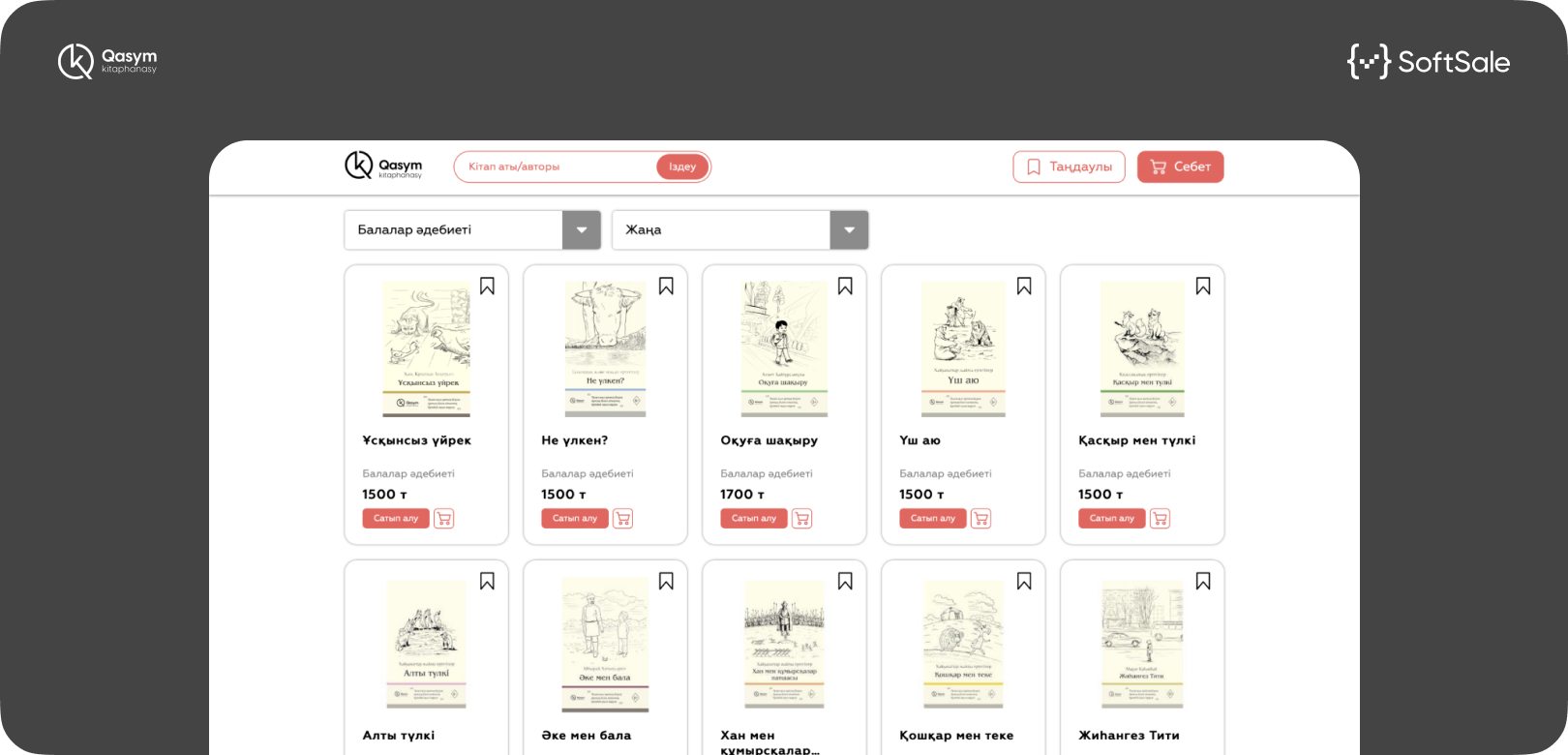This screenshot has height=755, width=1568.
Task: Bookmark the Ұсқынсыз үйрек book
Action: 488,287
